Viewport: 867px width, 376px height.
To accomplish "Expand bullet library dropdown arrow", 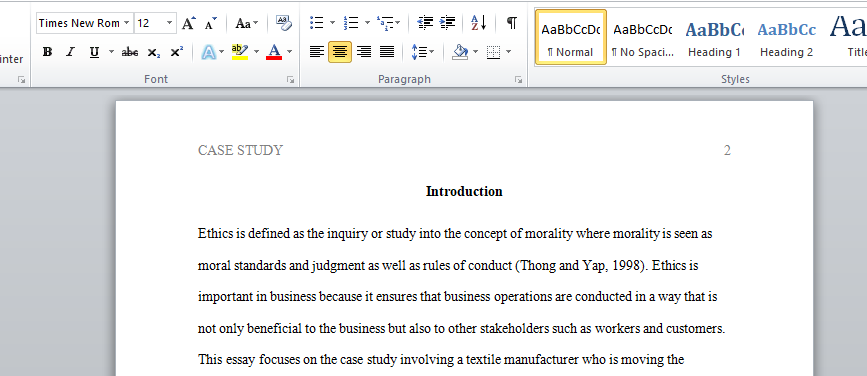I will tap(332, 23).
